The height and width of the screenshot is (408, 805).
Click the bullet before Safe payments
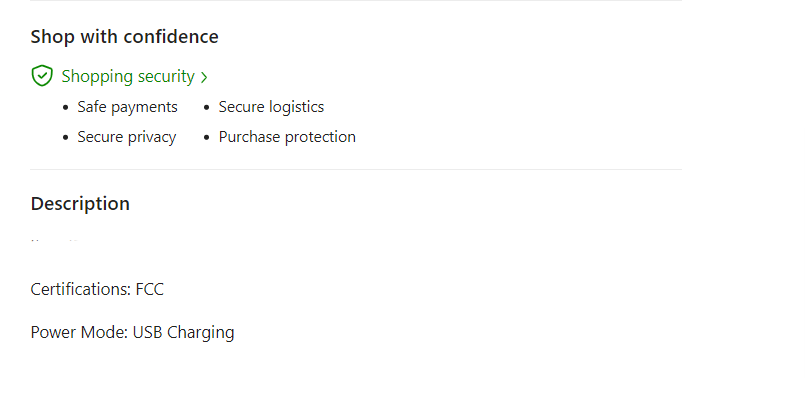pos(66,108)
